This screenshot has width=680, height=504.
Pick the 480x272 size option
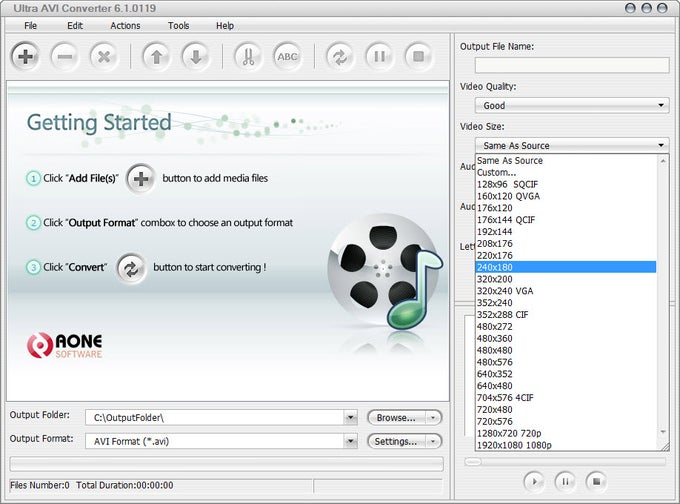(x=566, y=327)
